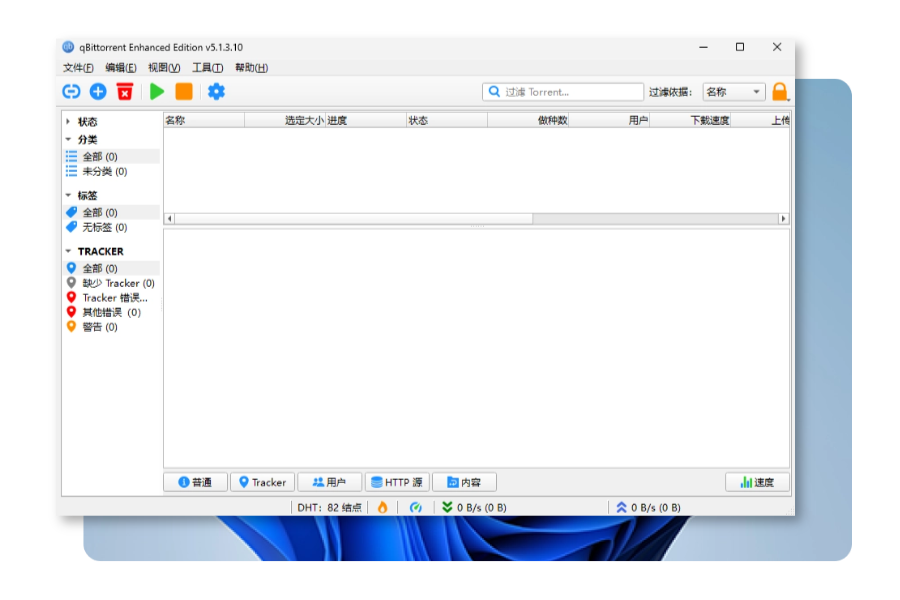Open the 视图(V) menu
Screen dimensions: 900x600
click(x=164, y=68)
